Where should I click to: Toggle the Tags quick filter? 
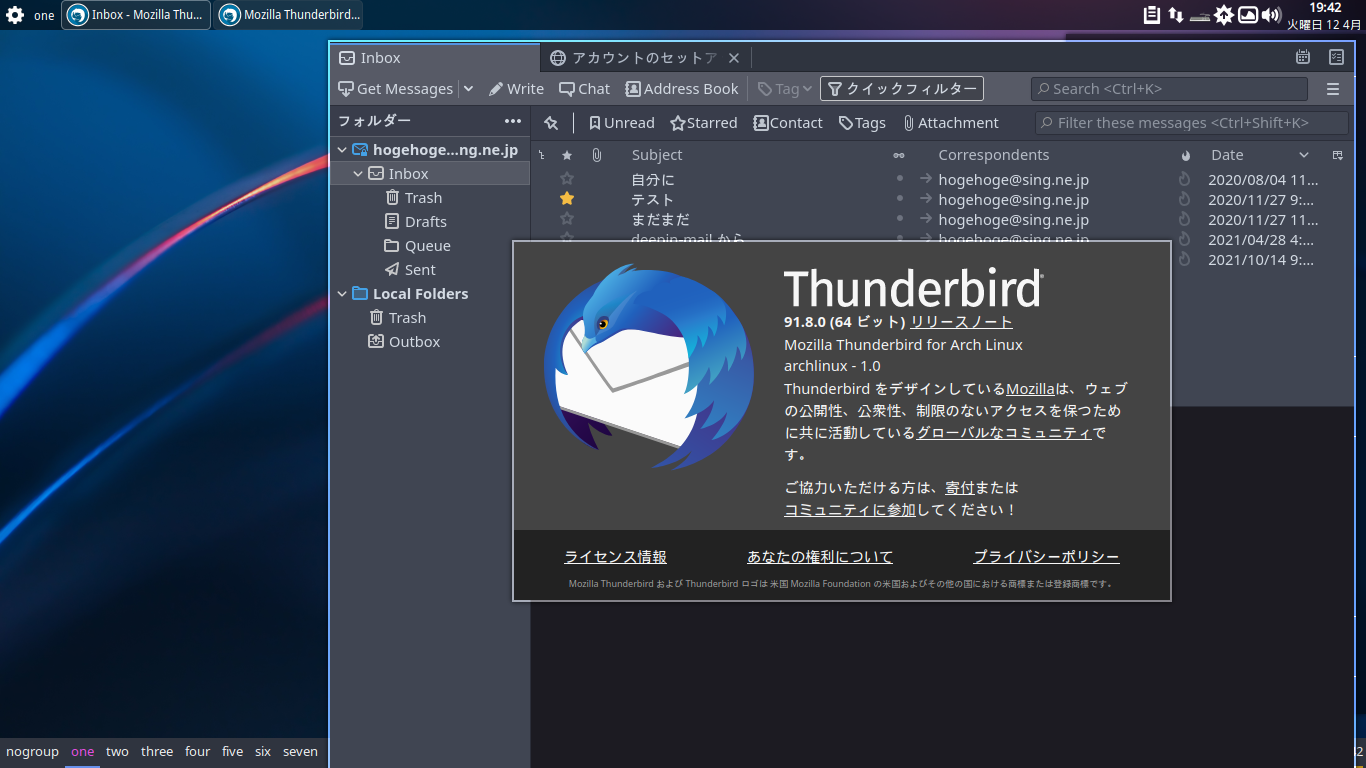(x=863, y=123)
